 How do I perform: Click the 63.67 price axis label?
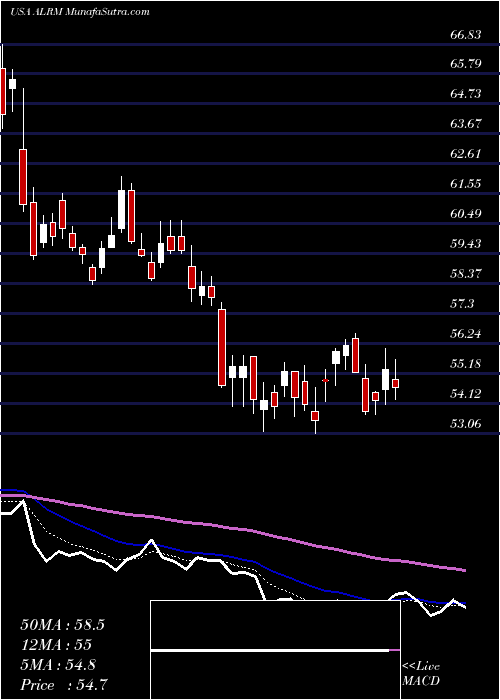click(x=466, y=124)
